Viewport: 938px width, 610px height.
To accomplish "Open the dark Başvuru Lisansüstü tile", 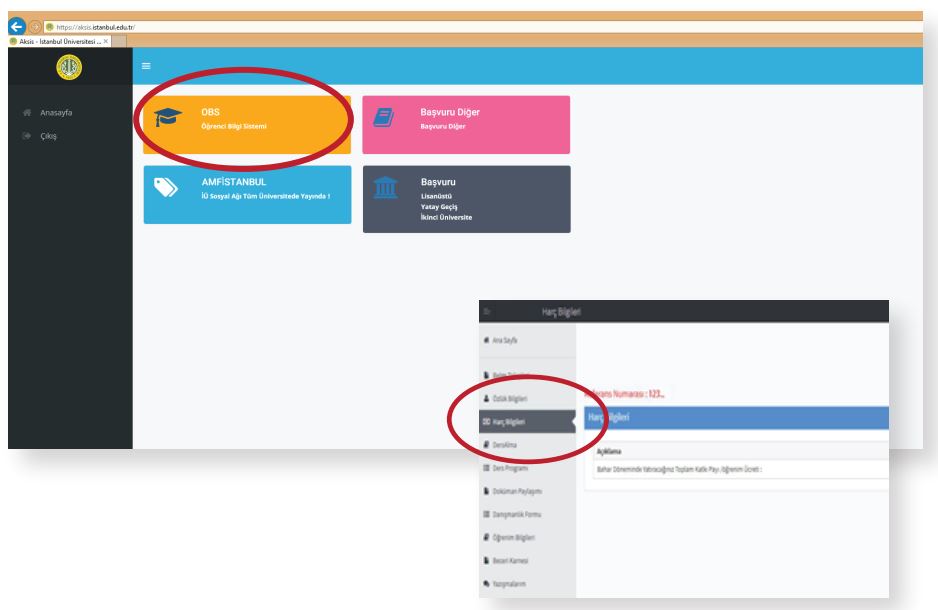I will pyautogui.click(x=467, y=199).
